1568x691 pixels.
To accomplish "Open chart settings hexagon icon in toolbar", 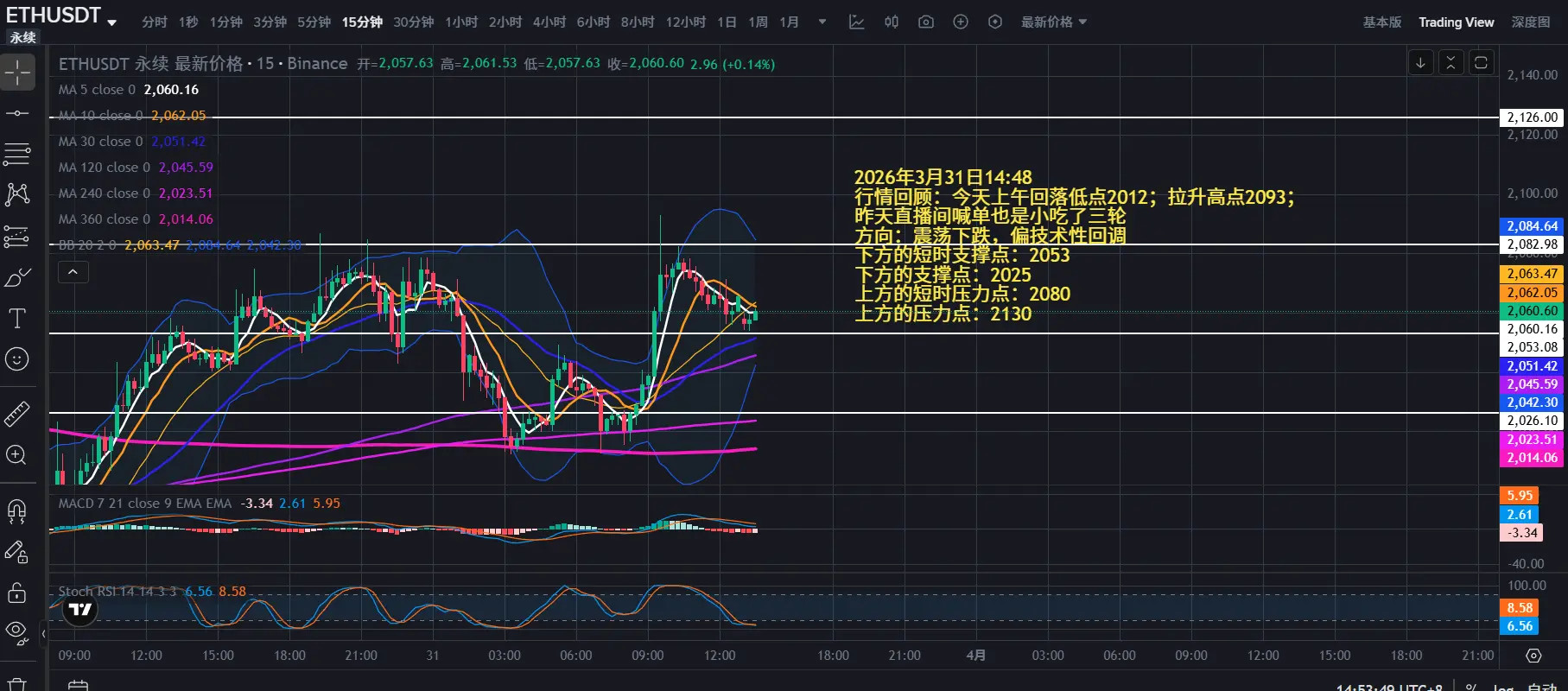I will click(x=995, y=22).
